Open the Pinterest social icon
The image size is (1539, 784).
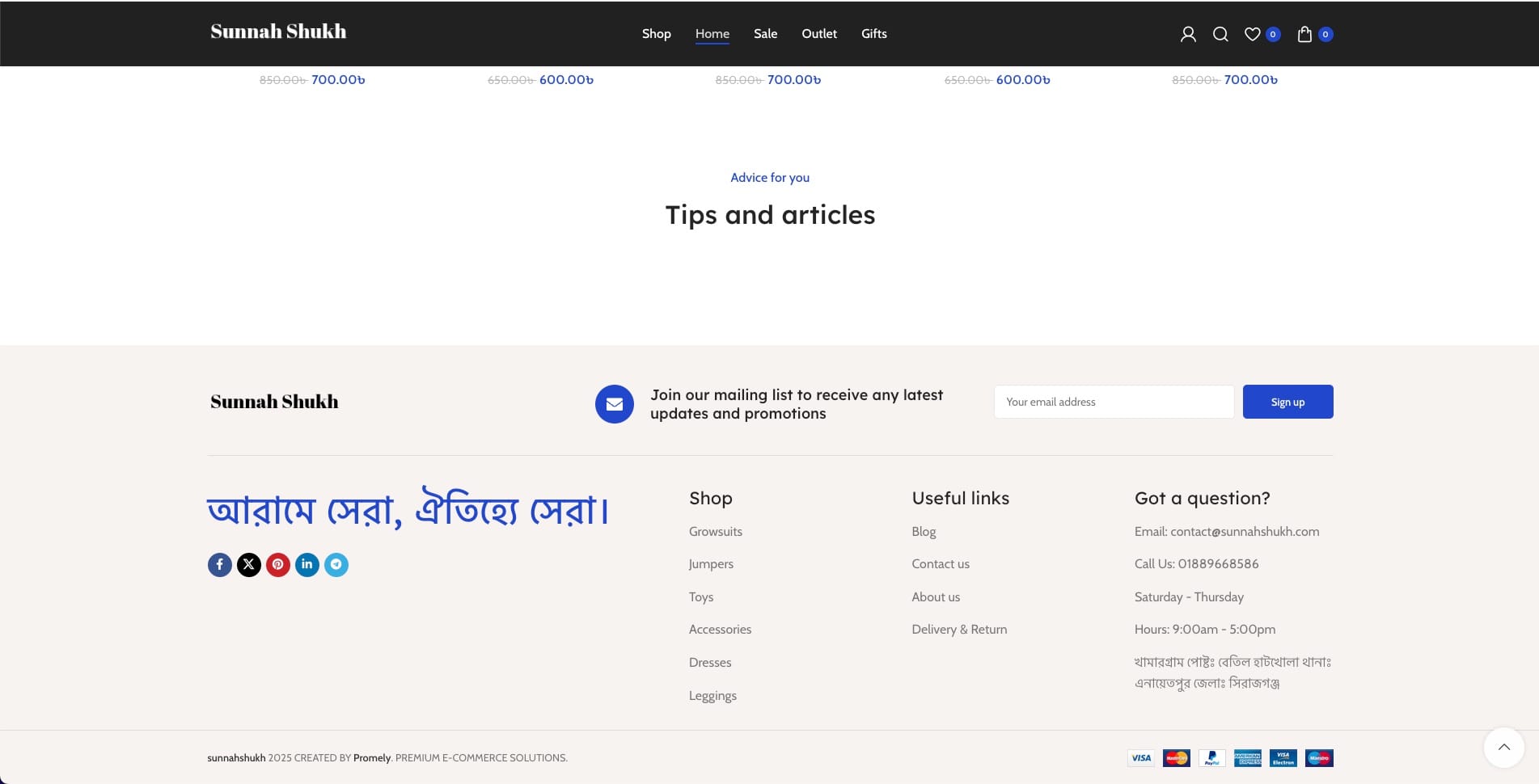278,564
